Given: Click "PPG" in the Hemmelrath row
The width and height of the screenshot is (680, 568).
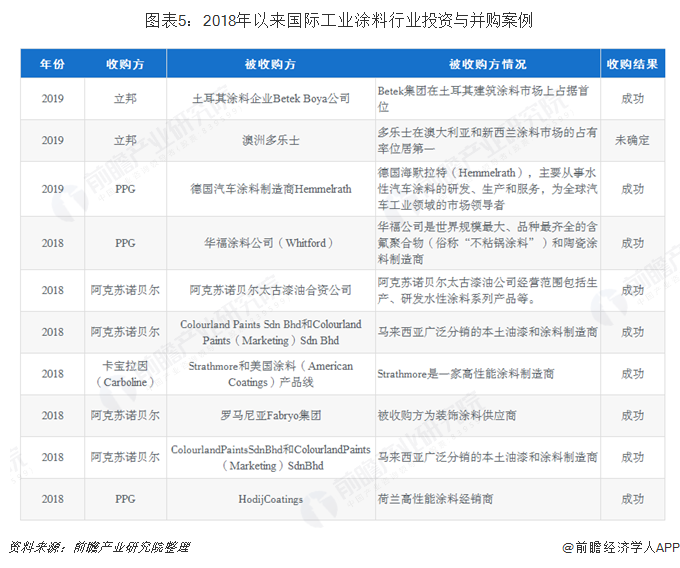Looking at the screenshot, I should [x=125, y=189].
